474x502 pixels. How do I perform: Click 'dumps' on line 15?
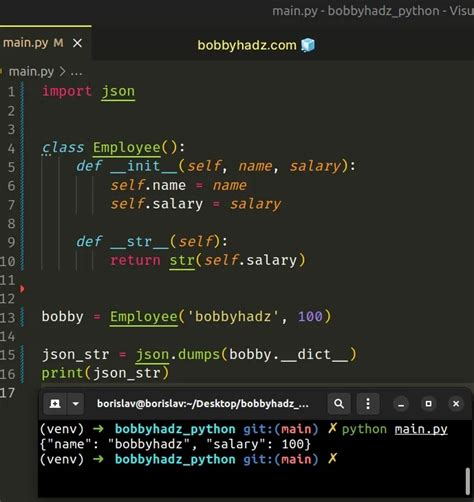point(199,354)
